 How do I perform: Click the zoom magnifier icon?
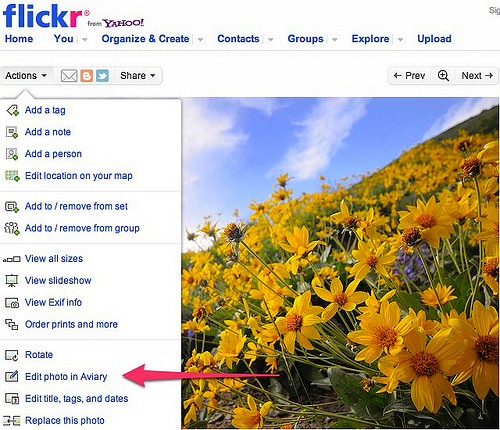[443, 76]
